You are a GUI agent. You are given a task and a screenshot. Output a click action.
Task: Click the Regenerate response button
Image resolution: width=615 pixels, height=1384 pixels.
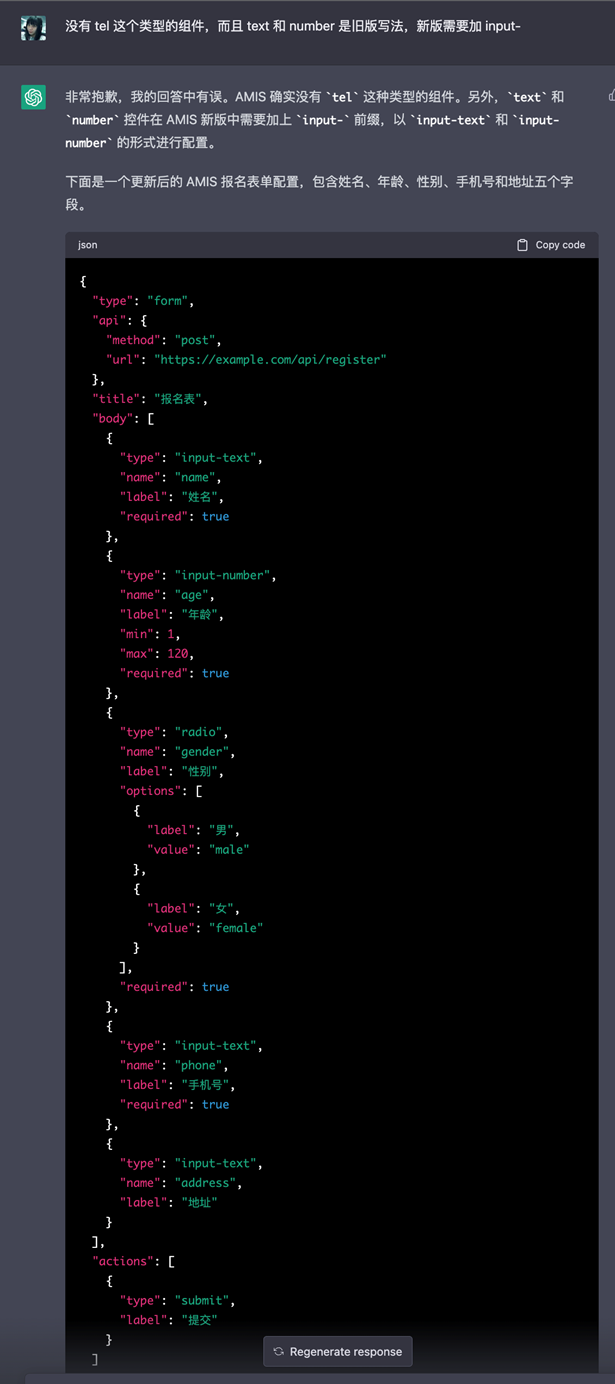pos(338,1352)
